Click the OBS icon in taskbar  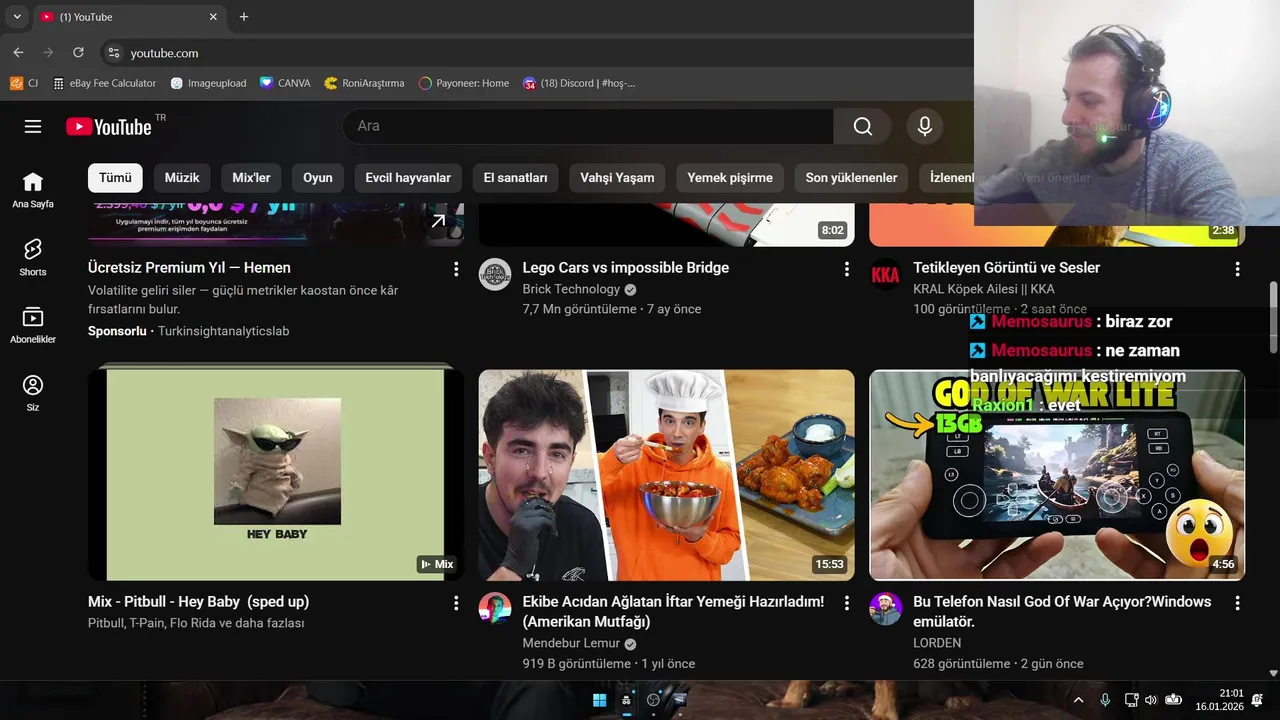654,700
